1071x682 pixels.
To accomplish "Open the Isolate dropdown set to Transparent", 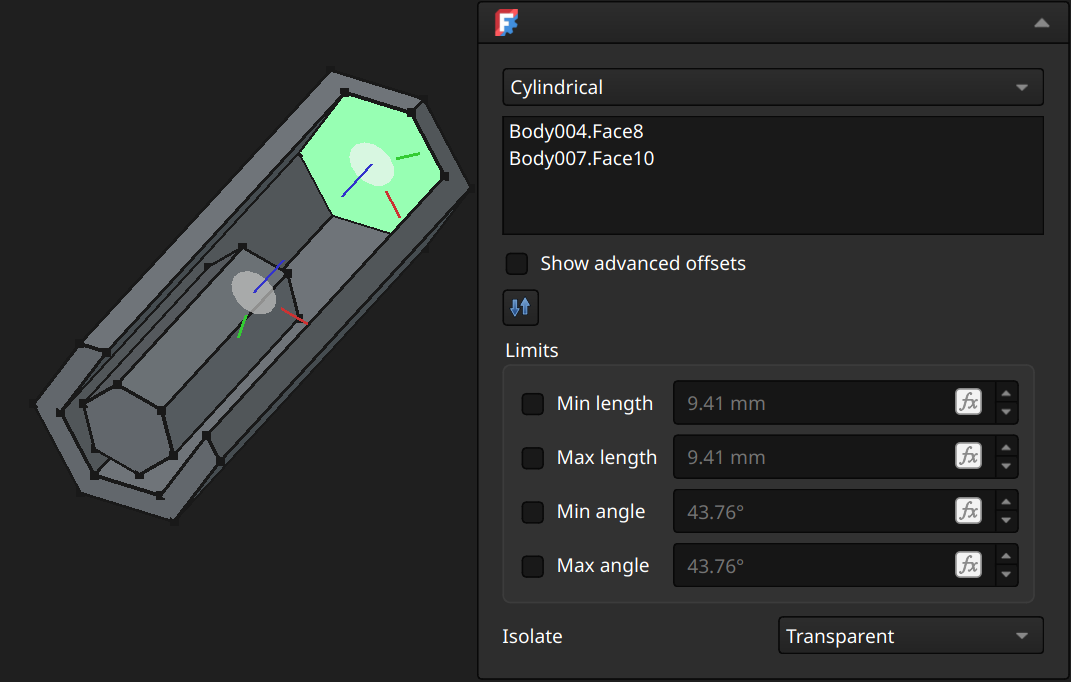I will (x=910, y=636).
